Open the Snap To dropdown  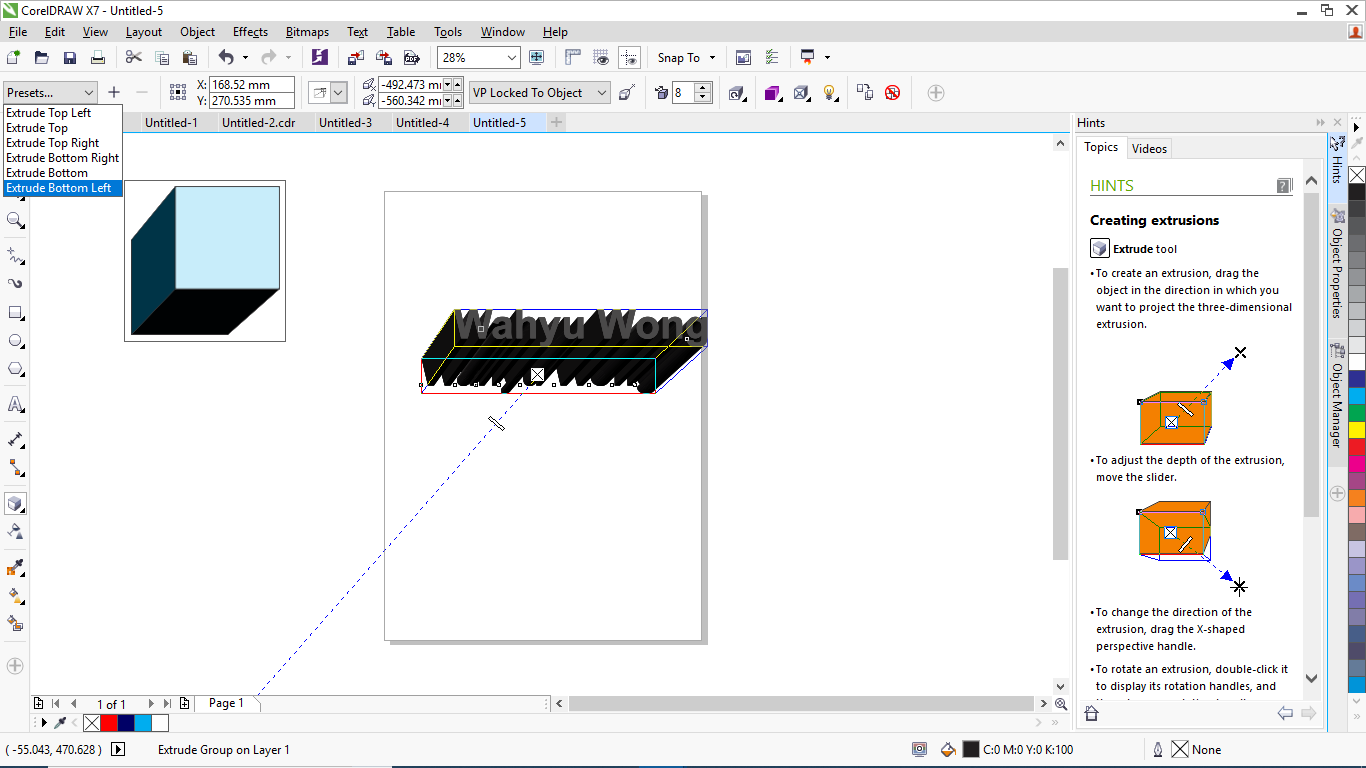[x=686, y=57]
